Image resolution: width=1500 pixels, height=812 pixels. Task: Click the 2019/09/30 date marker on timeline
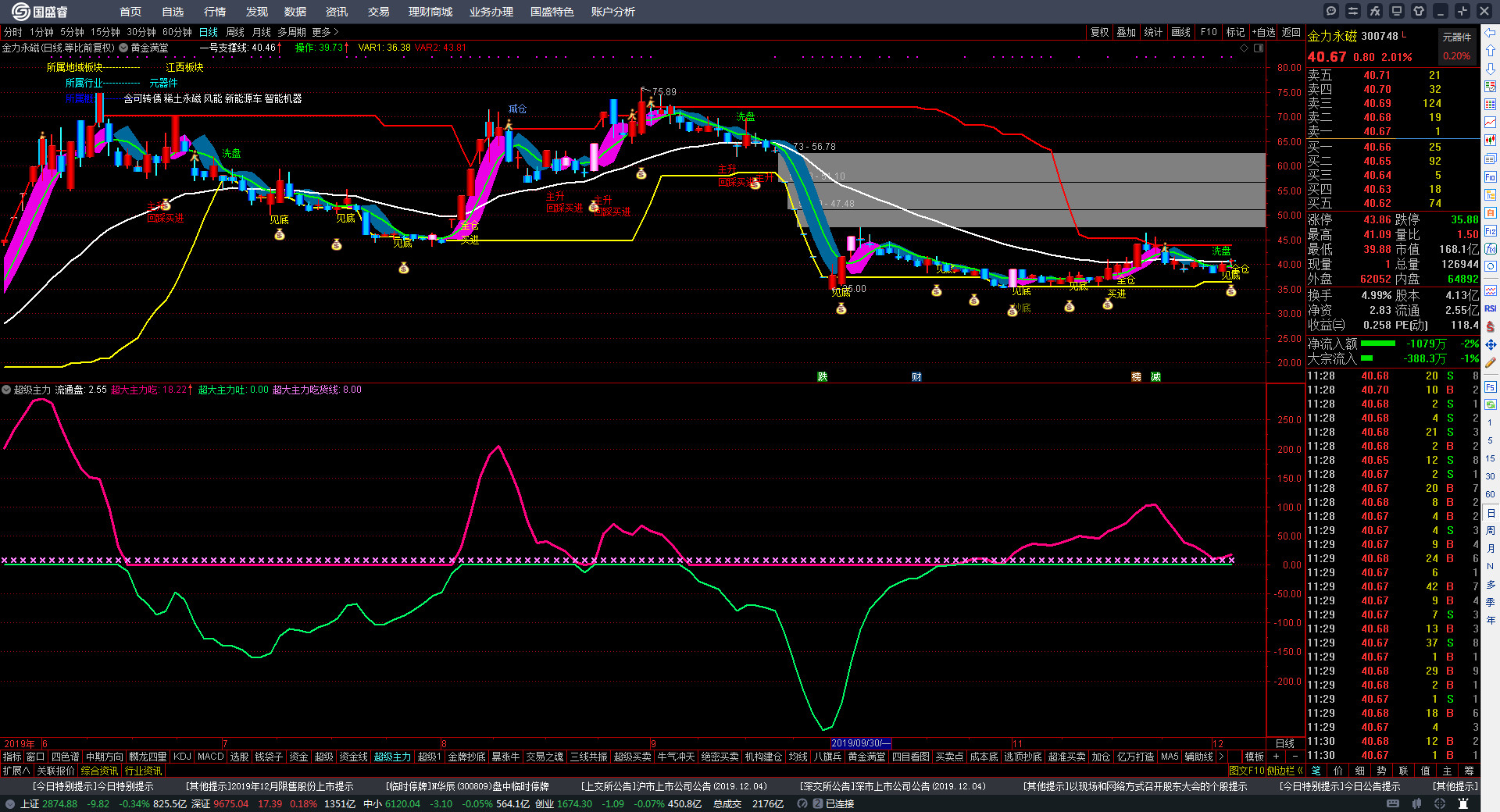[861, 743]
